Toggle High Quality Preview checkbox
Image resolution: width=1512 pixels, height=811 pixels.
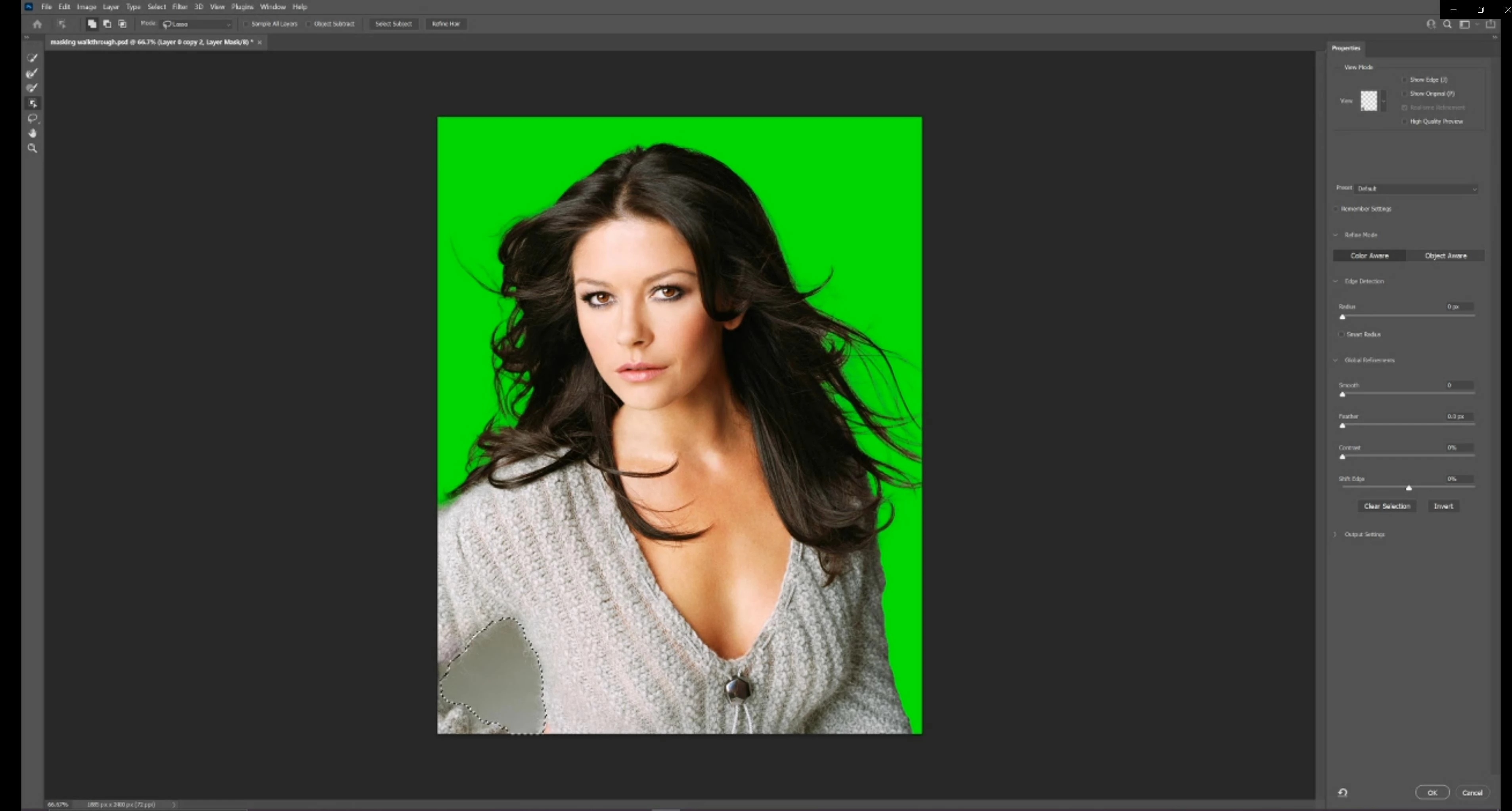1405,121
